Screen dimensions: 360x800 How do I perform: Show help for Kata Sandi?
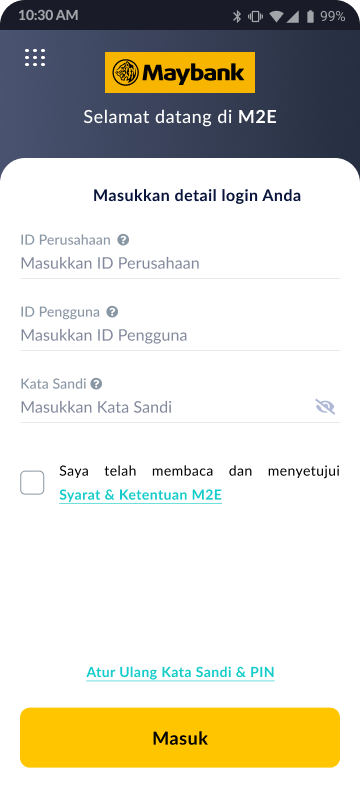tap(96, 384)
